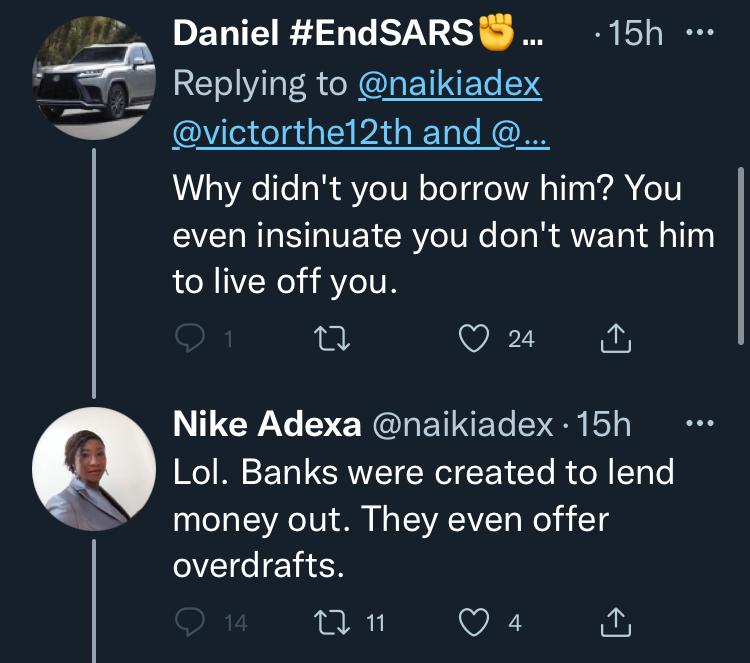Like Daniel's tweet with 24 likes

[472, 340]
